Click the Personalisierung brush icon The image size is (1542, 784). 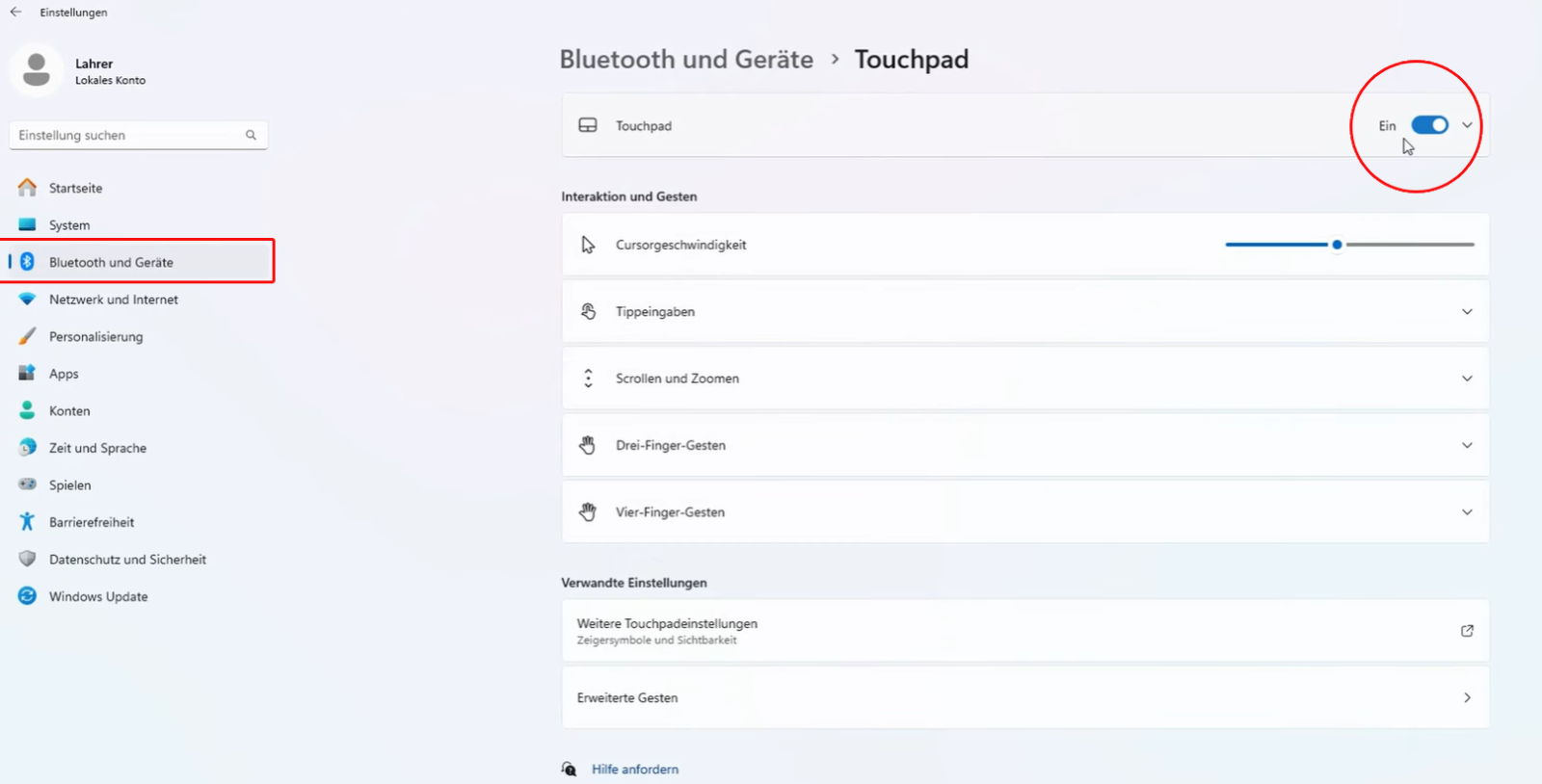click(x=27, y=336)
